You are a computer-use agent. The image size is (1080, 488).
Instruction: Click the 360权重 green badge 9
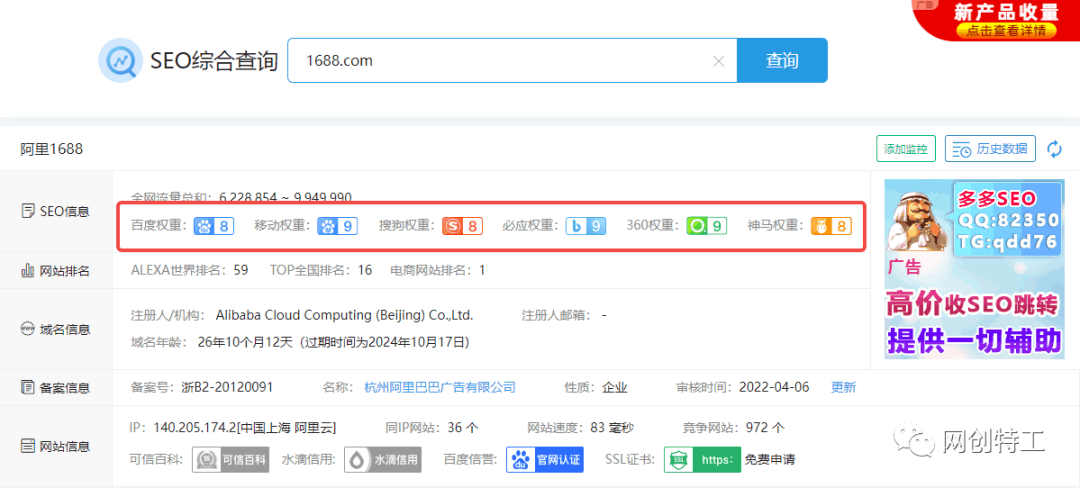(x=707, y=226)
